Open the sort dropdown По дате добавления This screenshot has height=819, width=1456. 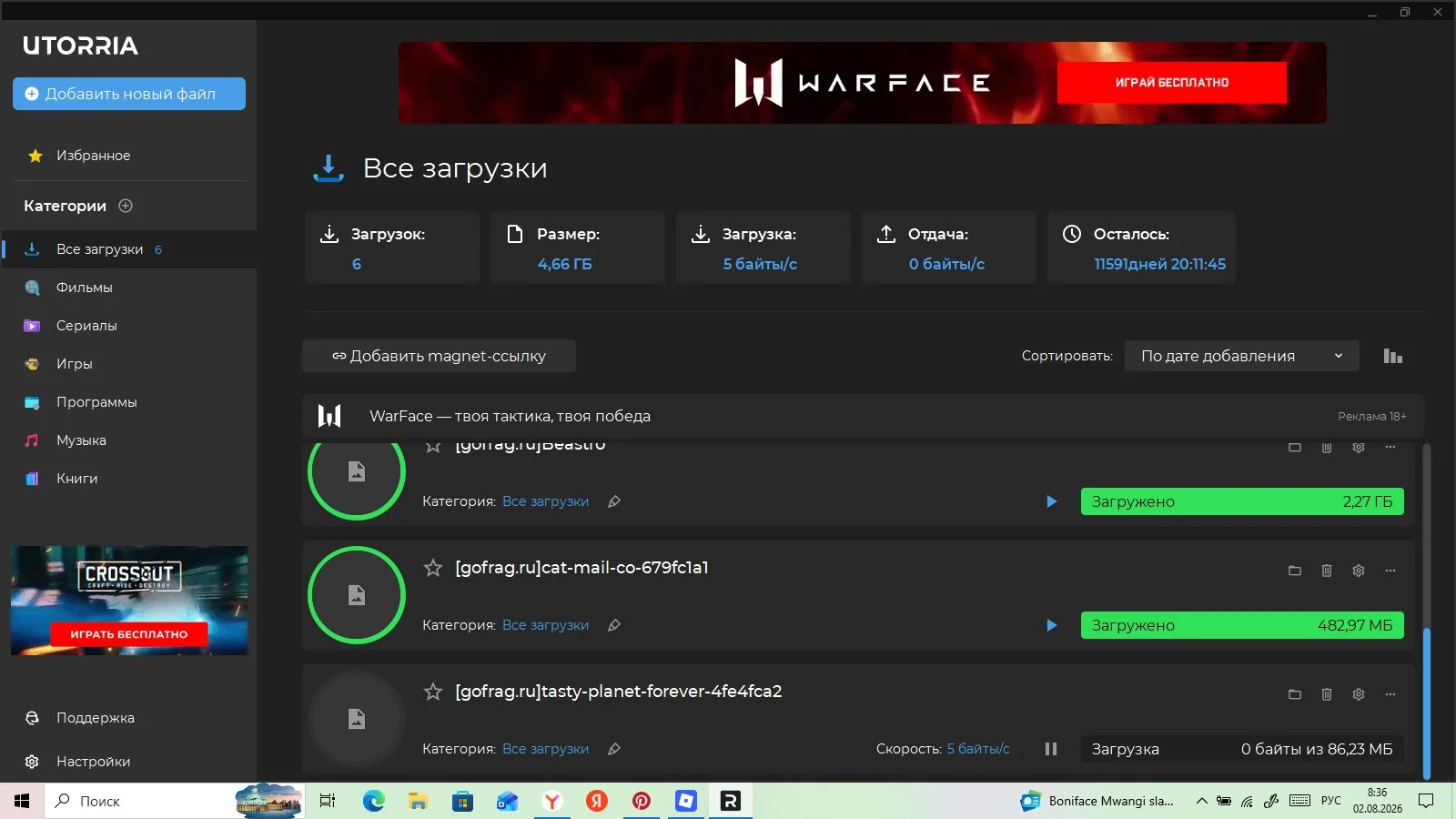pos(1242,356)
